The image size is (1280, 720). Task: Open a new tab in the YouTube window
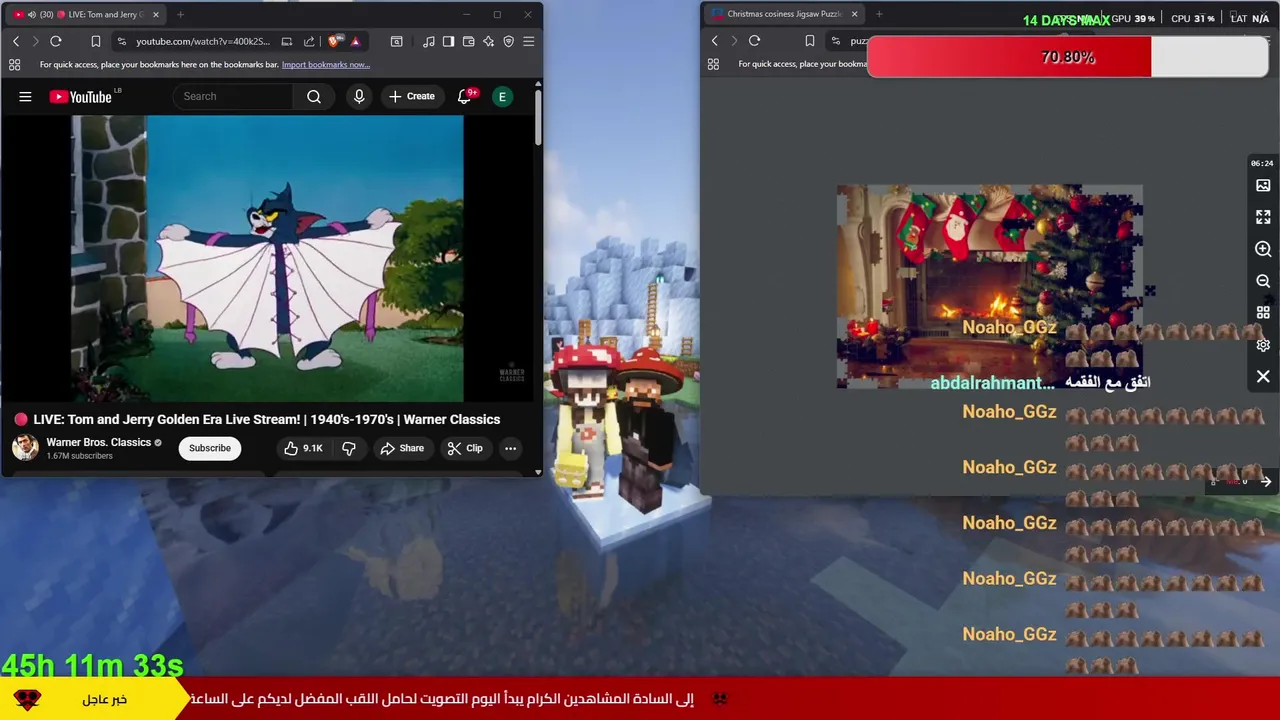180,15
